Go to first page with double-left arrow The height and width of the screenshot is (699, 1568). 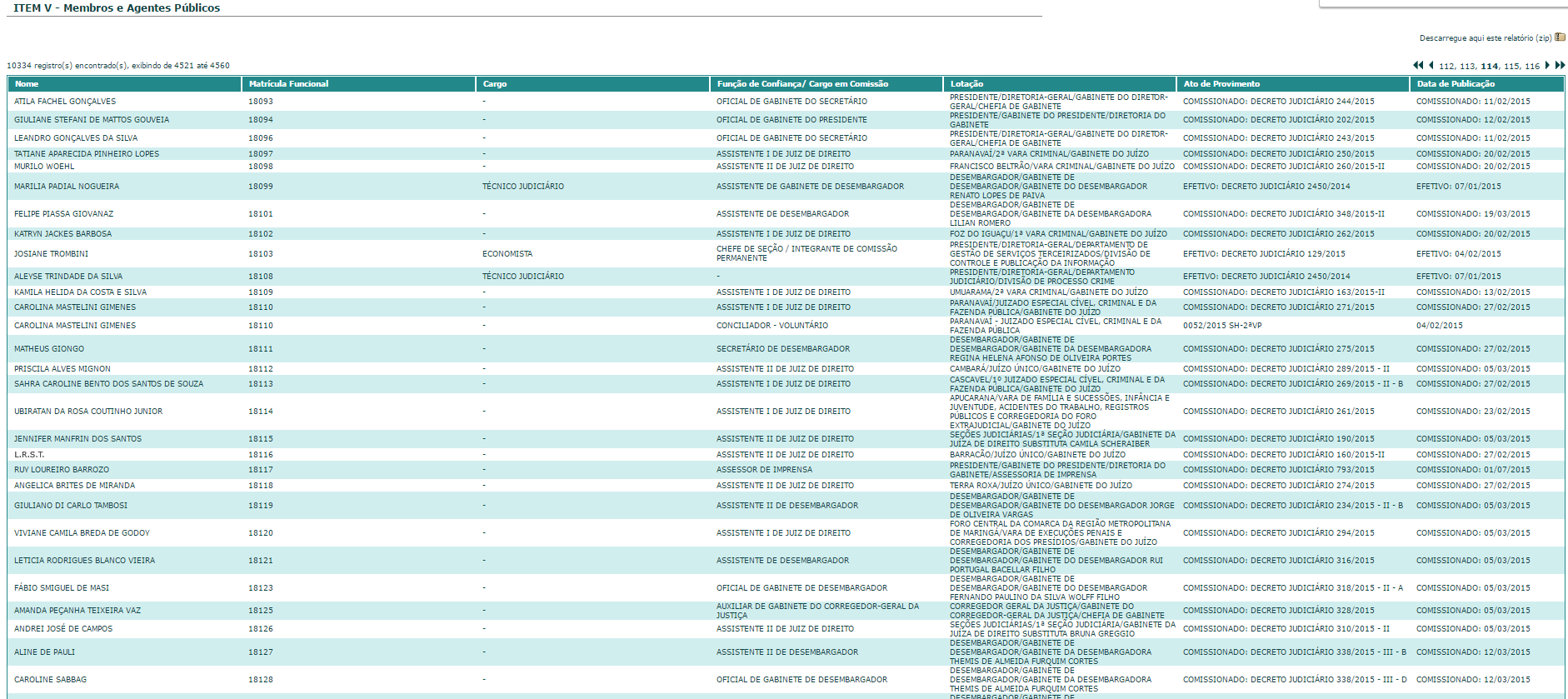pos(1418,65)
